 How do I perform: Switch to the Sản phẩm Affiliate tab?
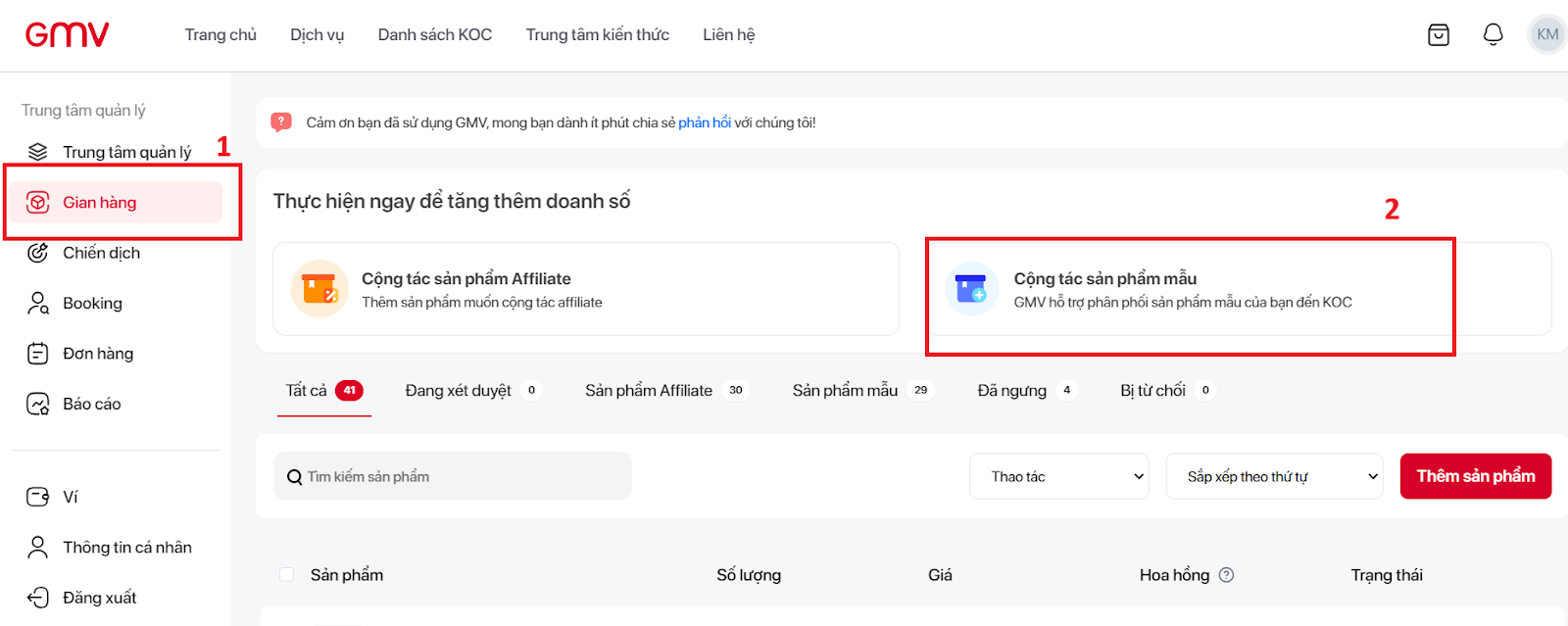click(666, 390)
